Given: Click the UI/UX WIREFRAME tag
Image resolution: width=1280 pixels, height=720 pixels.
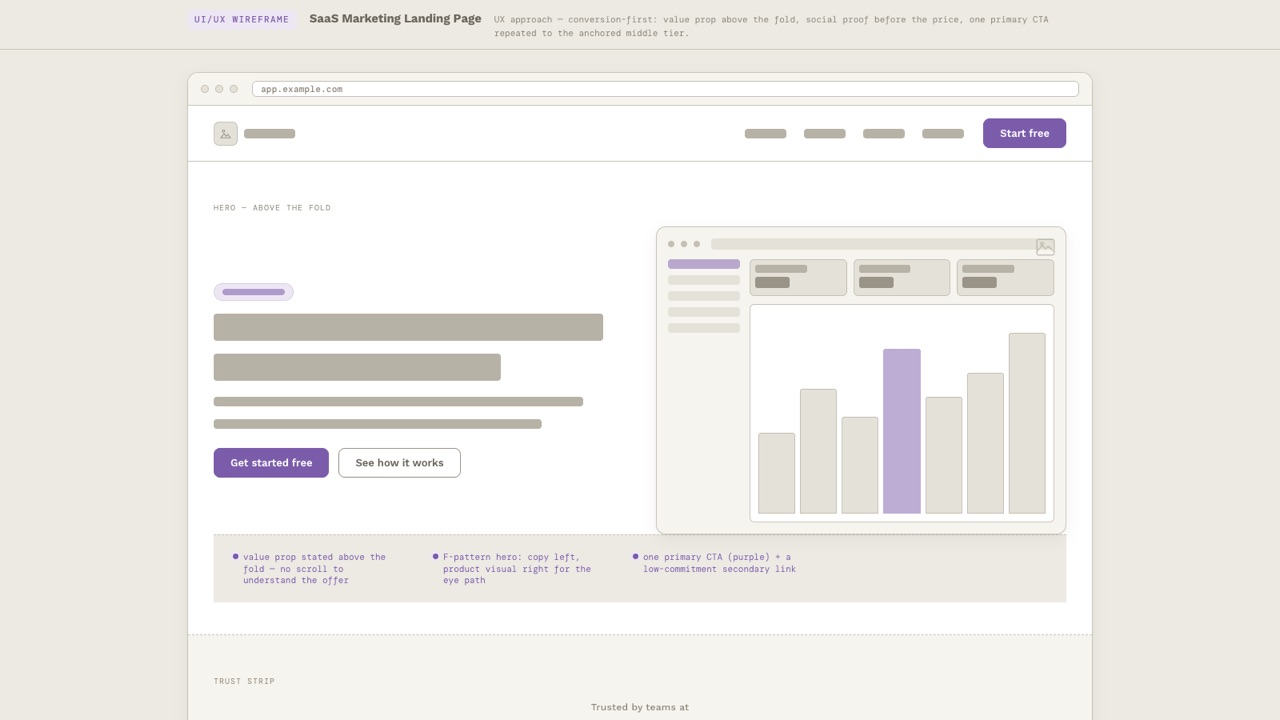Looking at the screenshot, I should click(x=241, y=19).
